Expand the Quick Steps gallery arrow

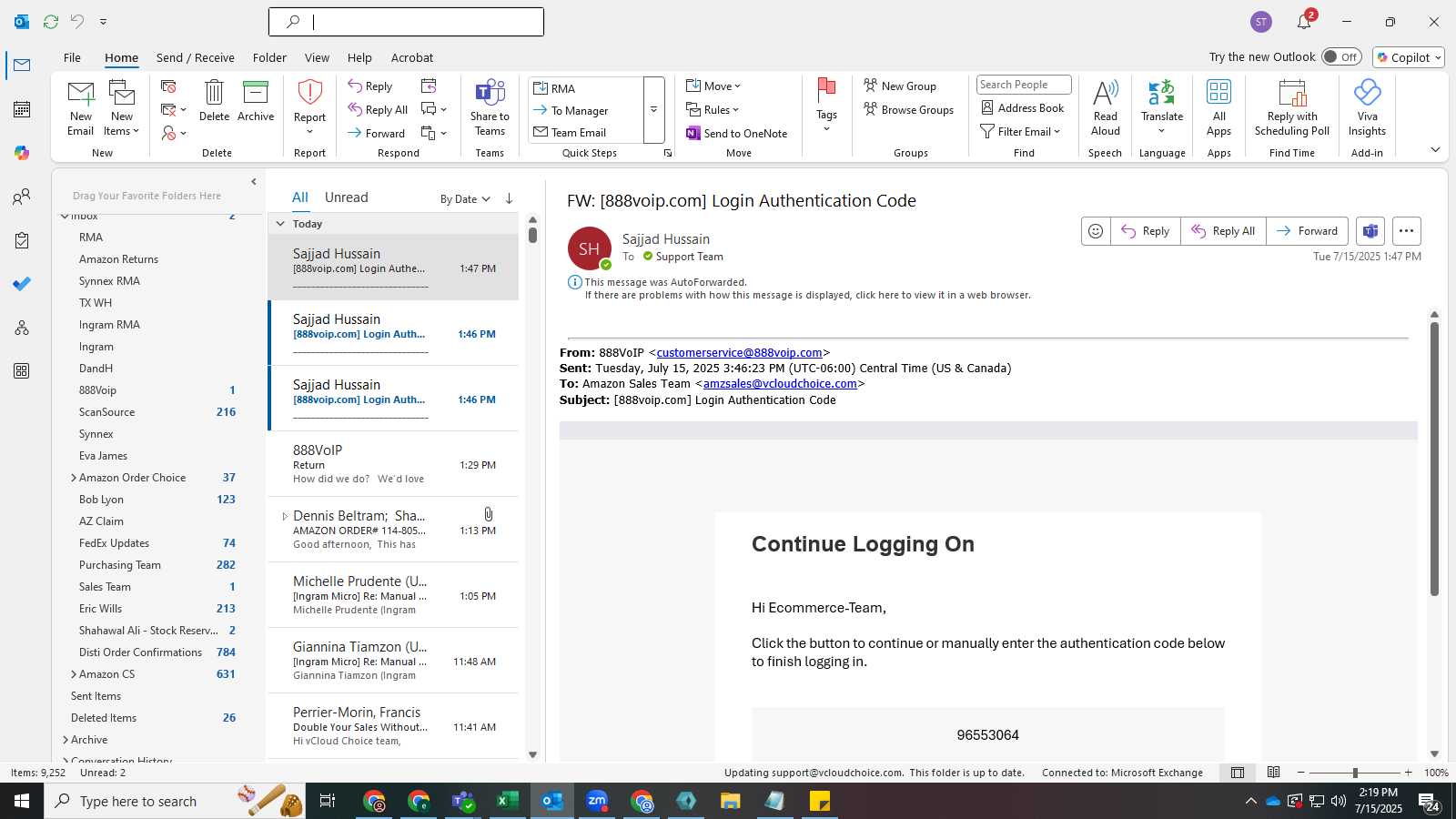[653, 110]
